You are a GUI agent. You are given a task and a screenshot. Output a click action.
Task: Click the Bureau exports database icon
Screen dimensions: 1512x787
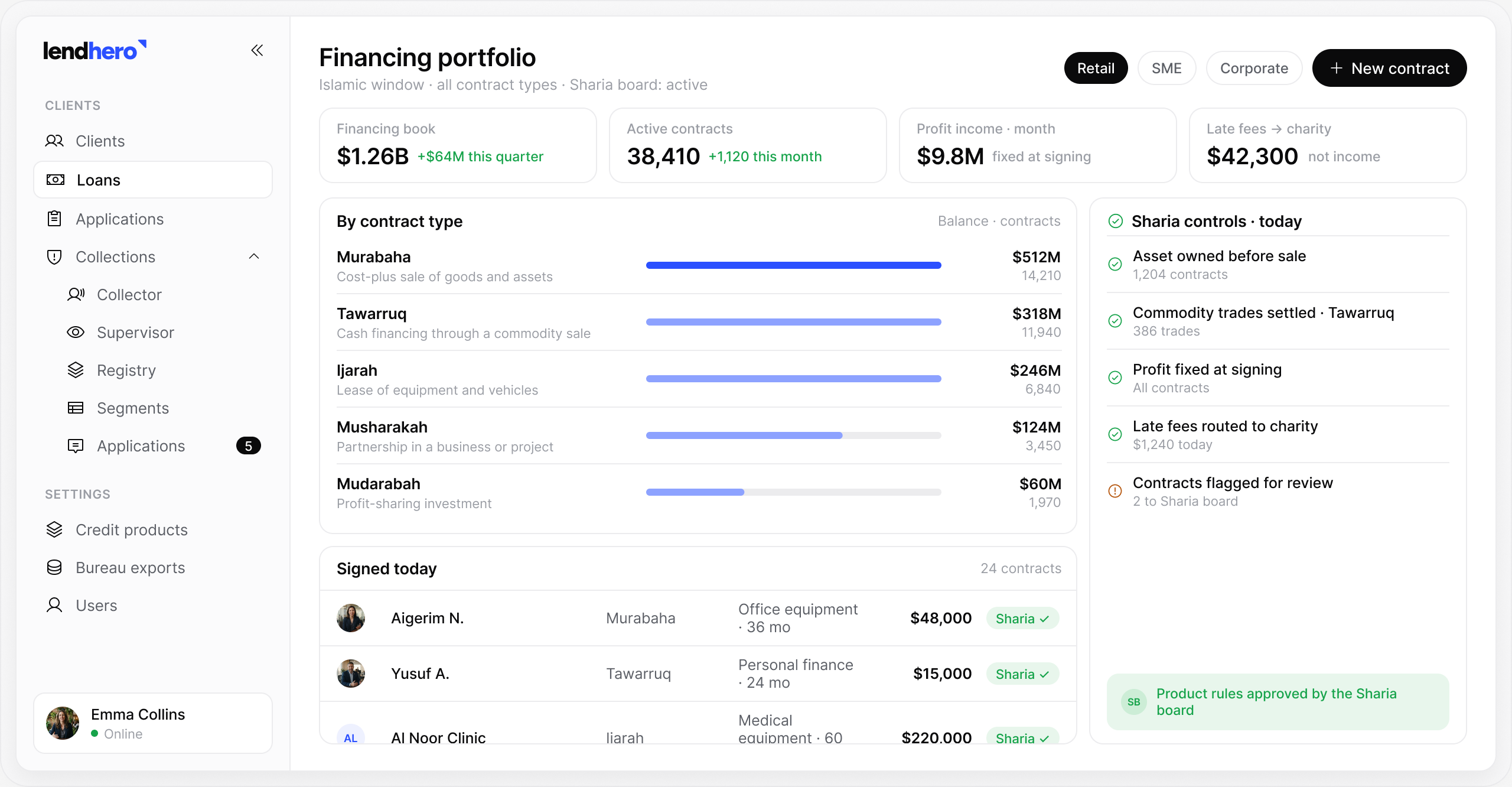coord(54,567)
